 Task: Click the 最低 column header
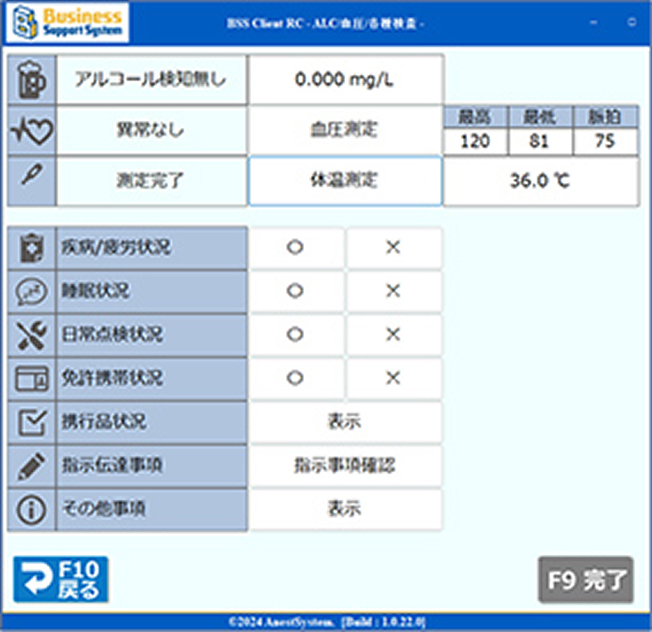[x=540, y=117]
